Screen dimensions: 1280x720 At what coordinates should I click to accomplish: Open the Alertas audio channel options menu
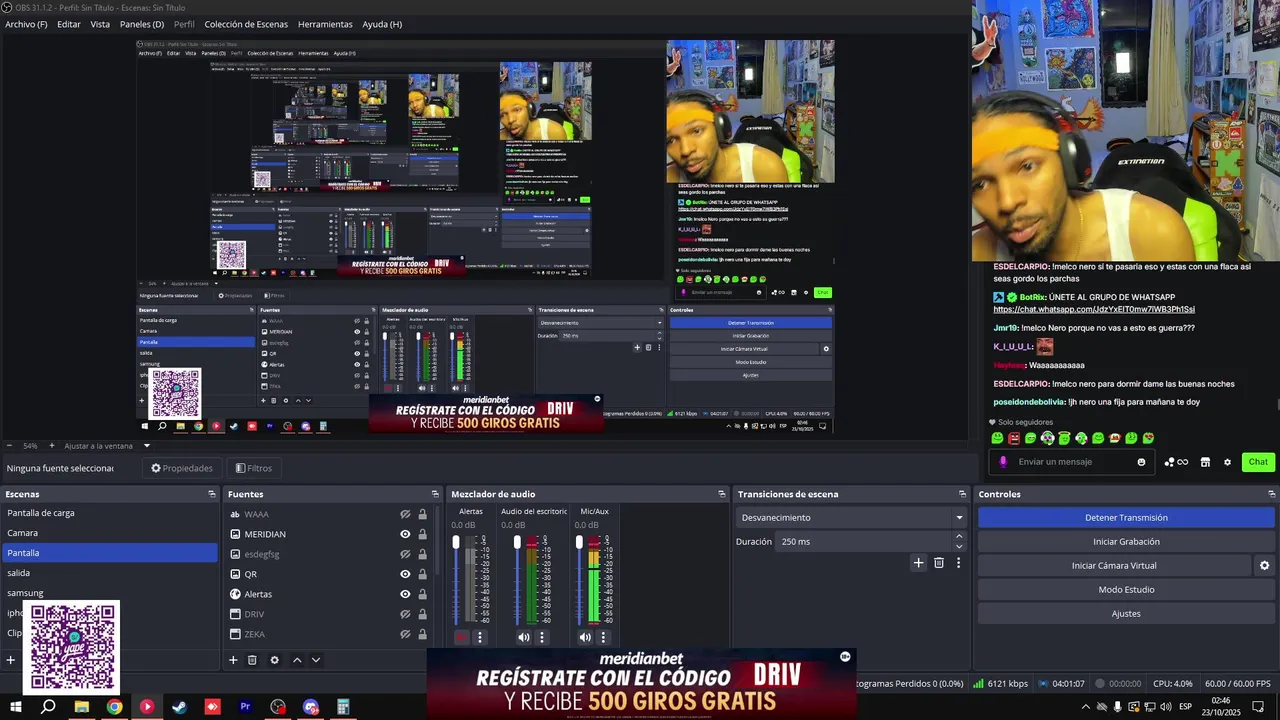tap(480, 637)
